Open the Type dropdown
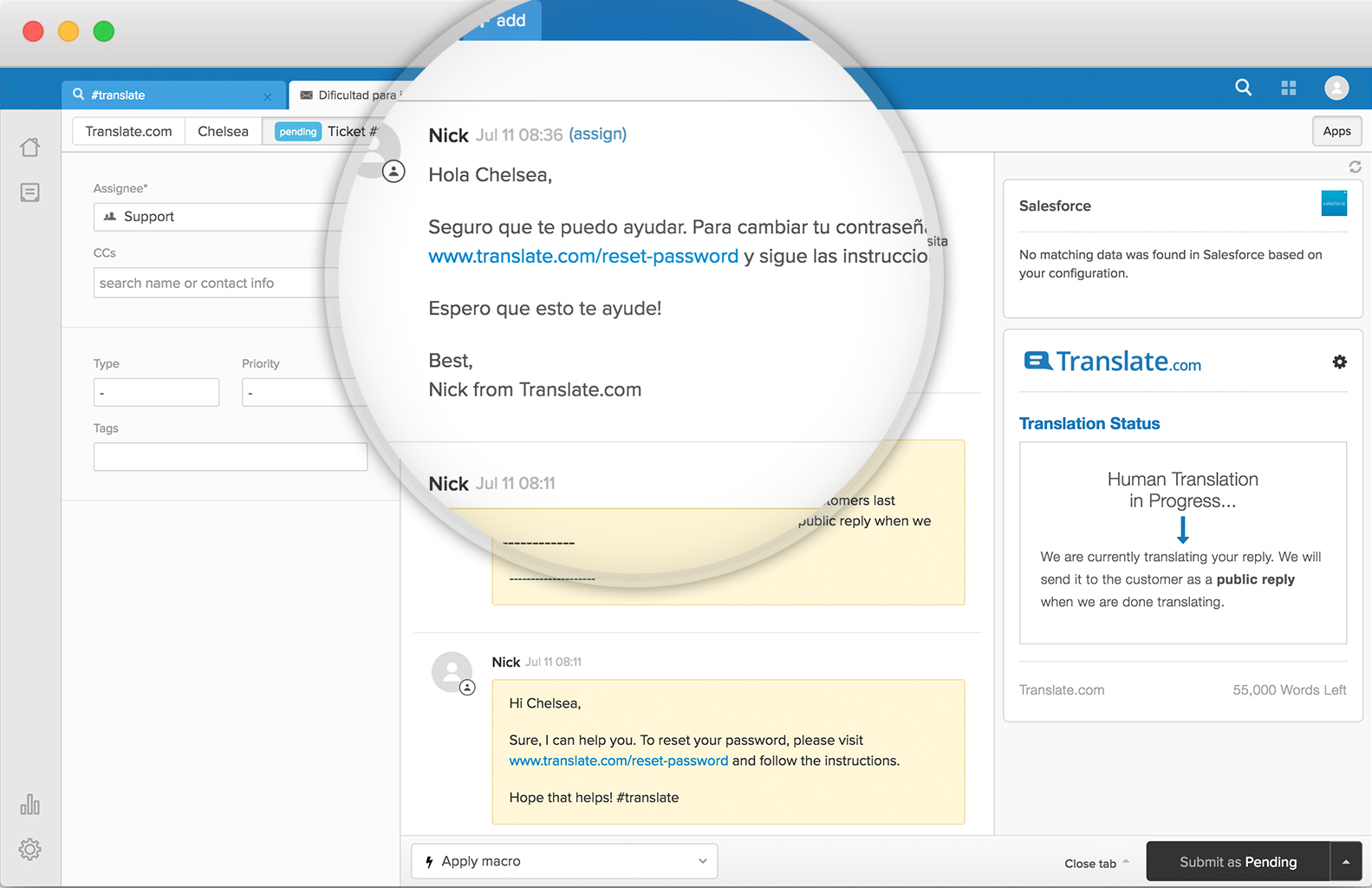This screenshot has width=1372, height=888. pyautogui.click(x=156, y=392)
